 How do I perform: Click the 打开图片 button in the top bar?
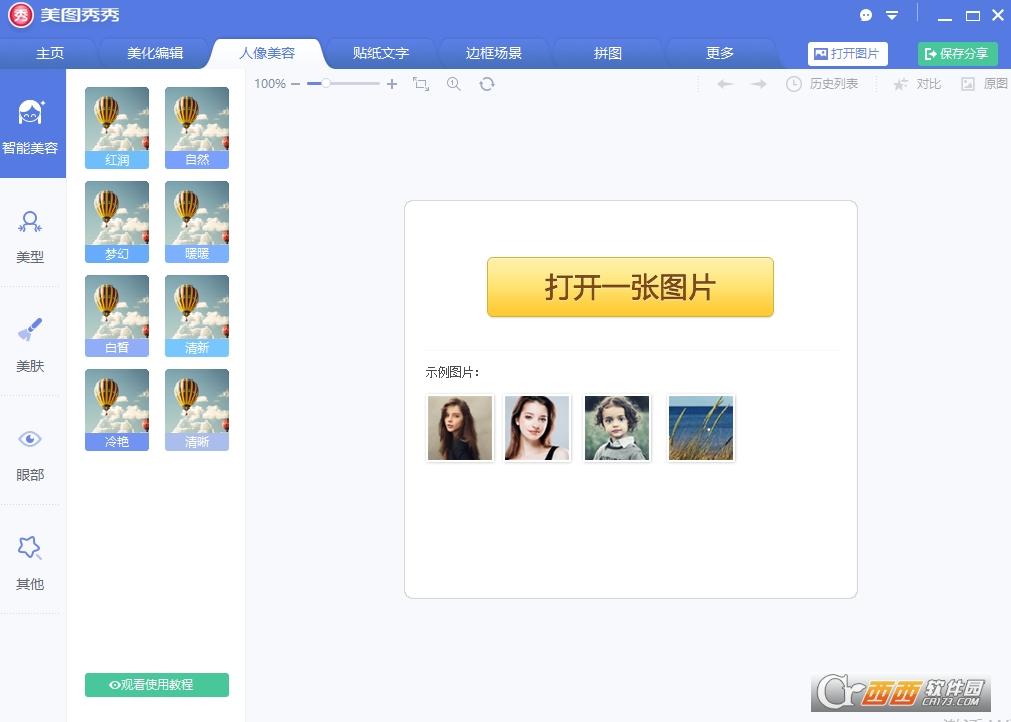tap(847, 54)
